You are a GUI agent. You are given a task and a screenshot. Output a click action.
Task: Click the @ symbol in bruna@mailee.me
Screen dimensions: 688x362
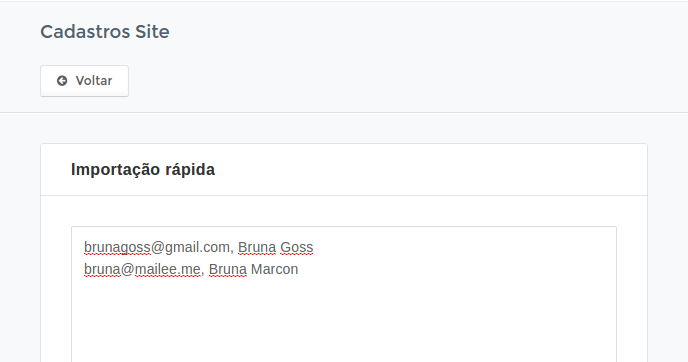click(x=127, y=269)
